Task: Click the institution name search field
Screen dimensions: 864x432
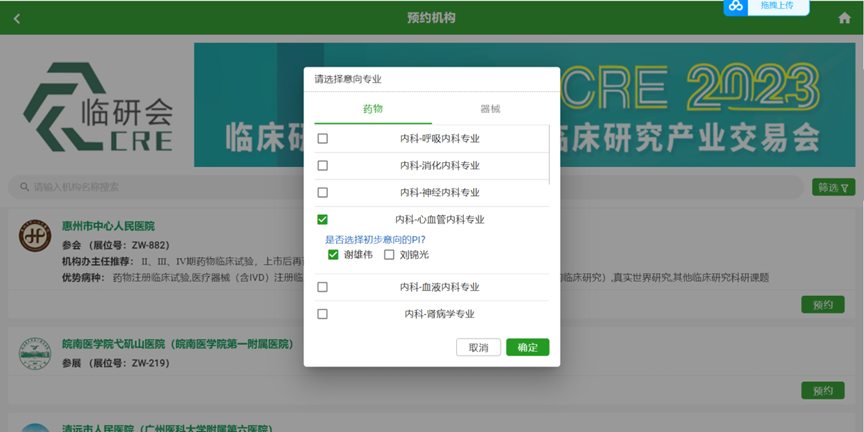Action: click(x=406, y=187)
